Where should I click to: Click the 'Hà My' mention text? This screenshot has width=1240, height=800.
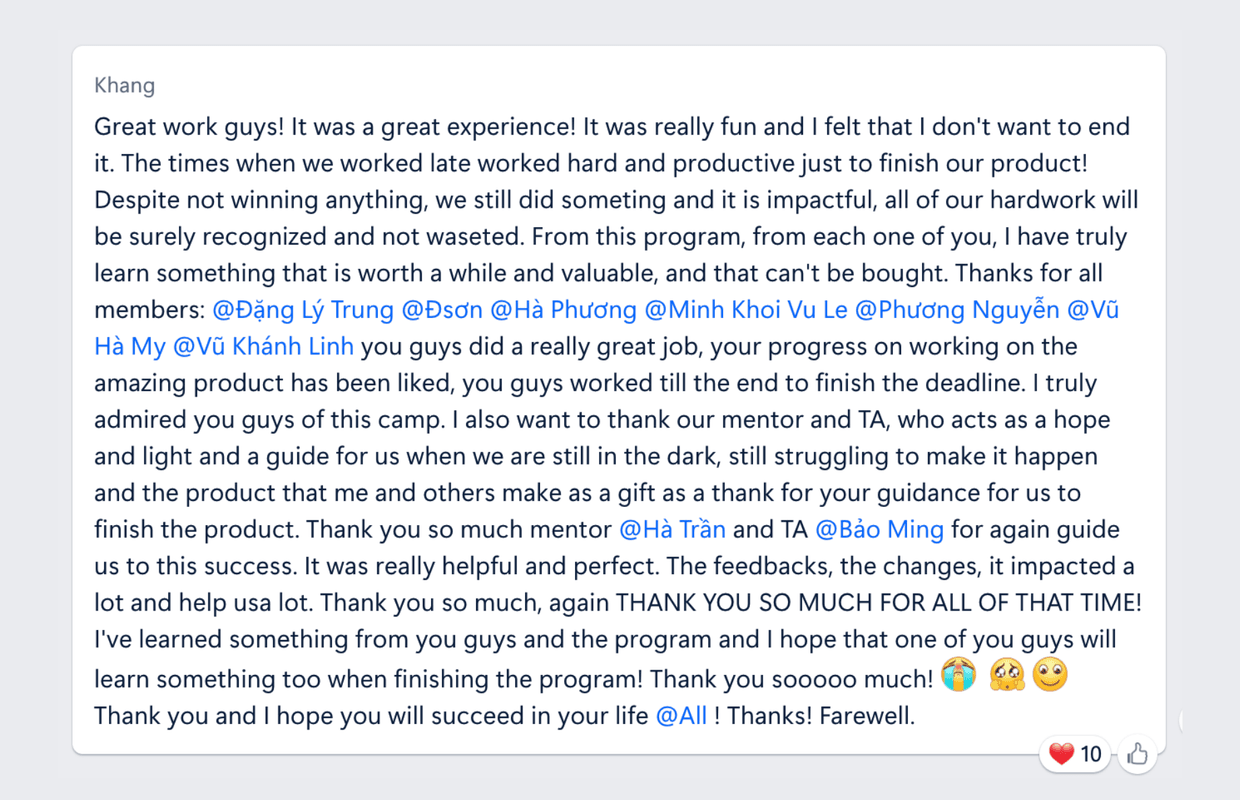(x=130, y=347)
